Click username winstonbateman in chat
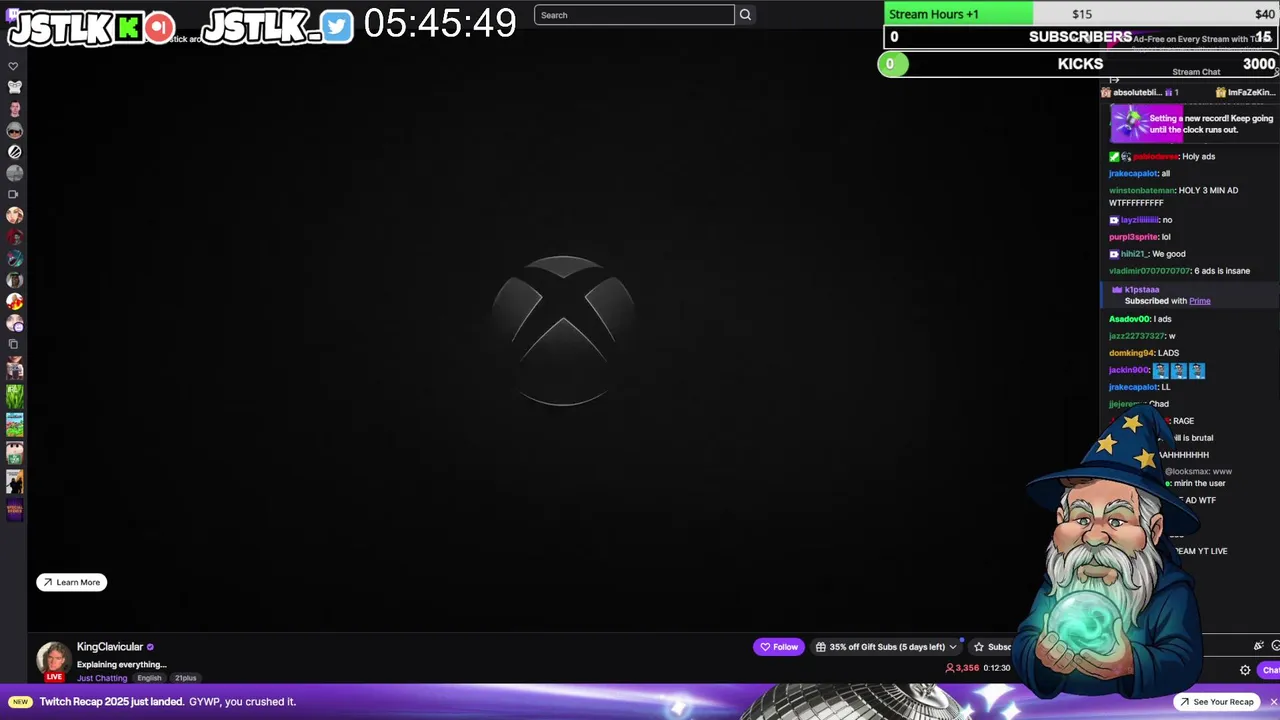This screenshot has height=720, width=1280. pyautogui.click(x=1142, y=190)
